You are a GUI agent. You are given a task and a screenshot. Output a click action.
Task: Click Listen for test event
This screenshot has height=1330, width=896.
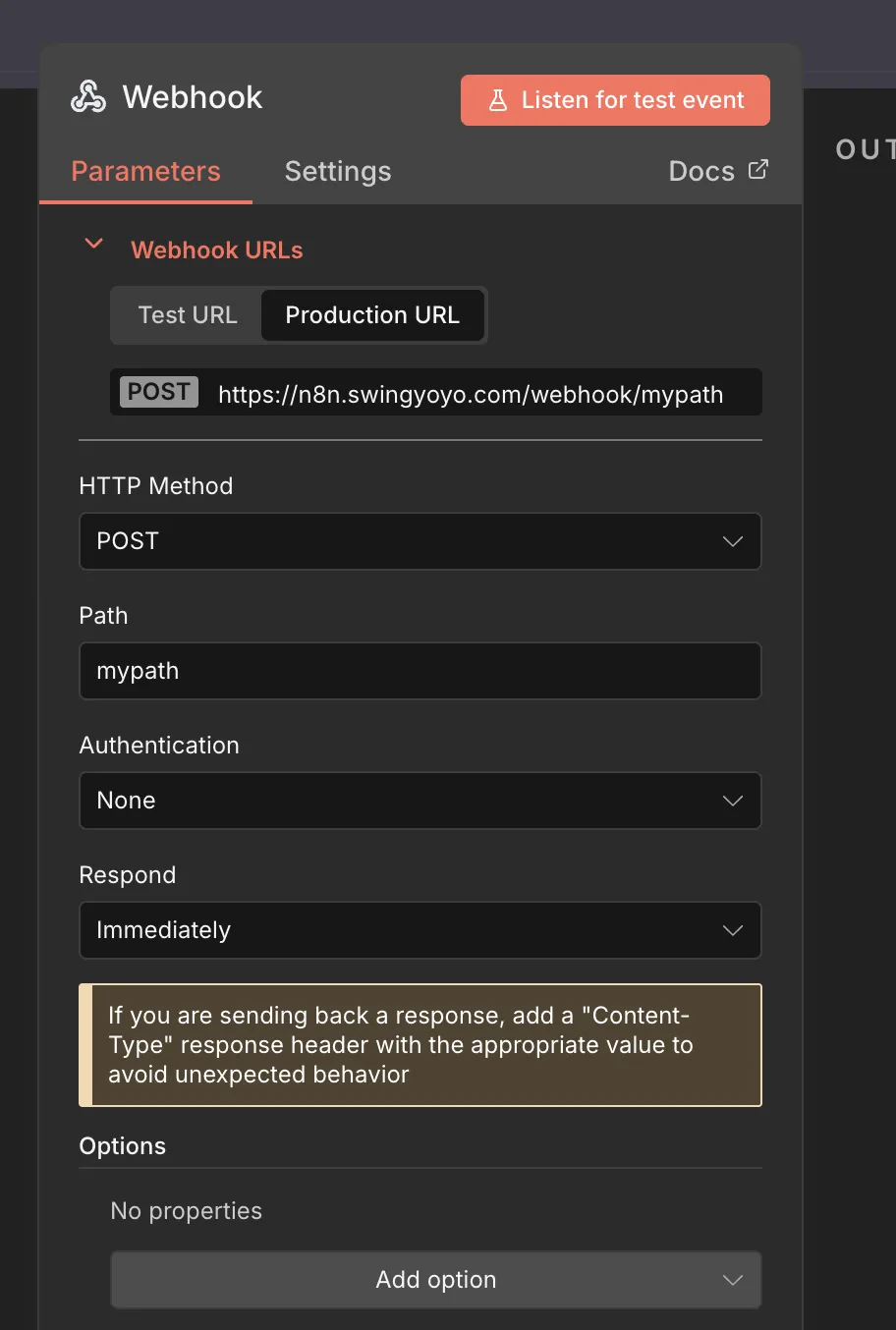[x=615, y=99]
